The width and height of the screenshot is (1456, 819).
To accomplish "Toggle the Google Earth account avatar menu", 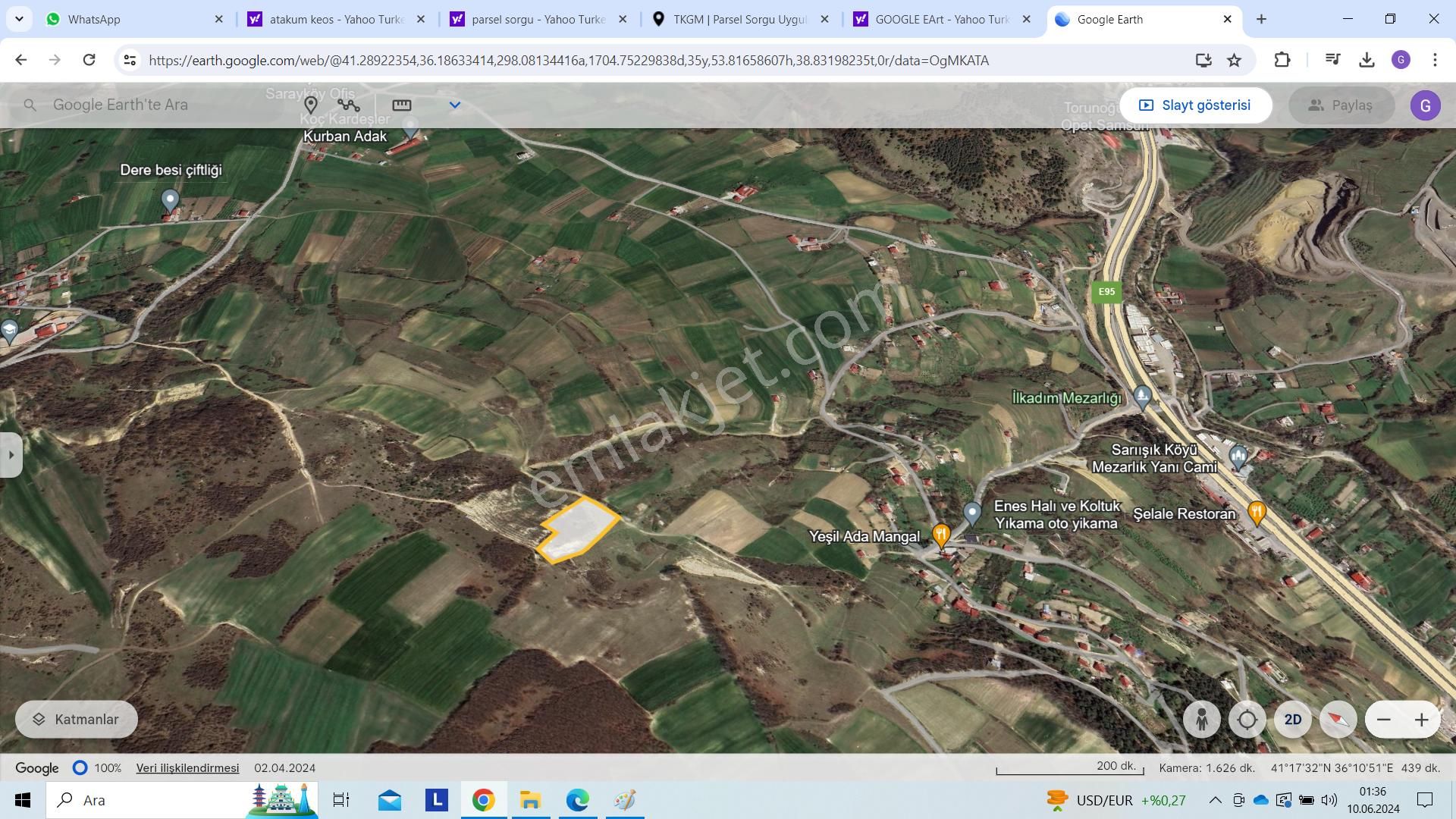I will click(x=1426, y=105).
